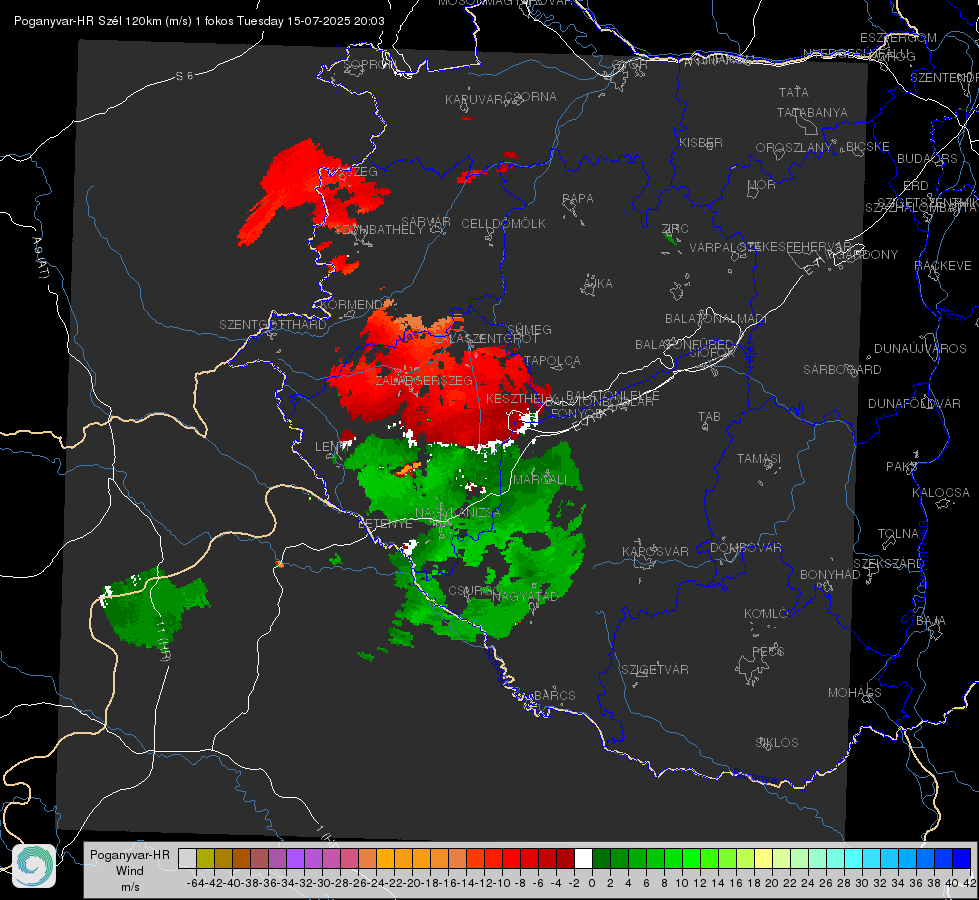Select the darkest blue swatch between 40 and 42
This screenshot has height=900, width=979.
tap(962, 858)
